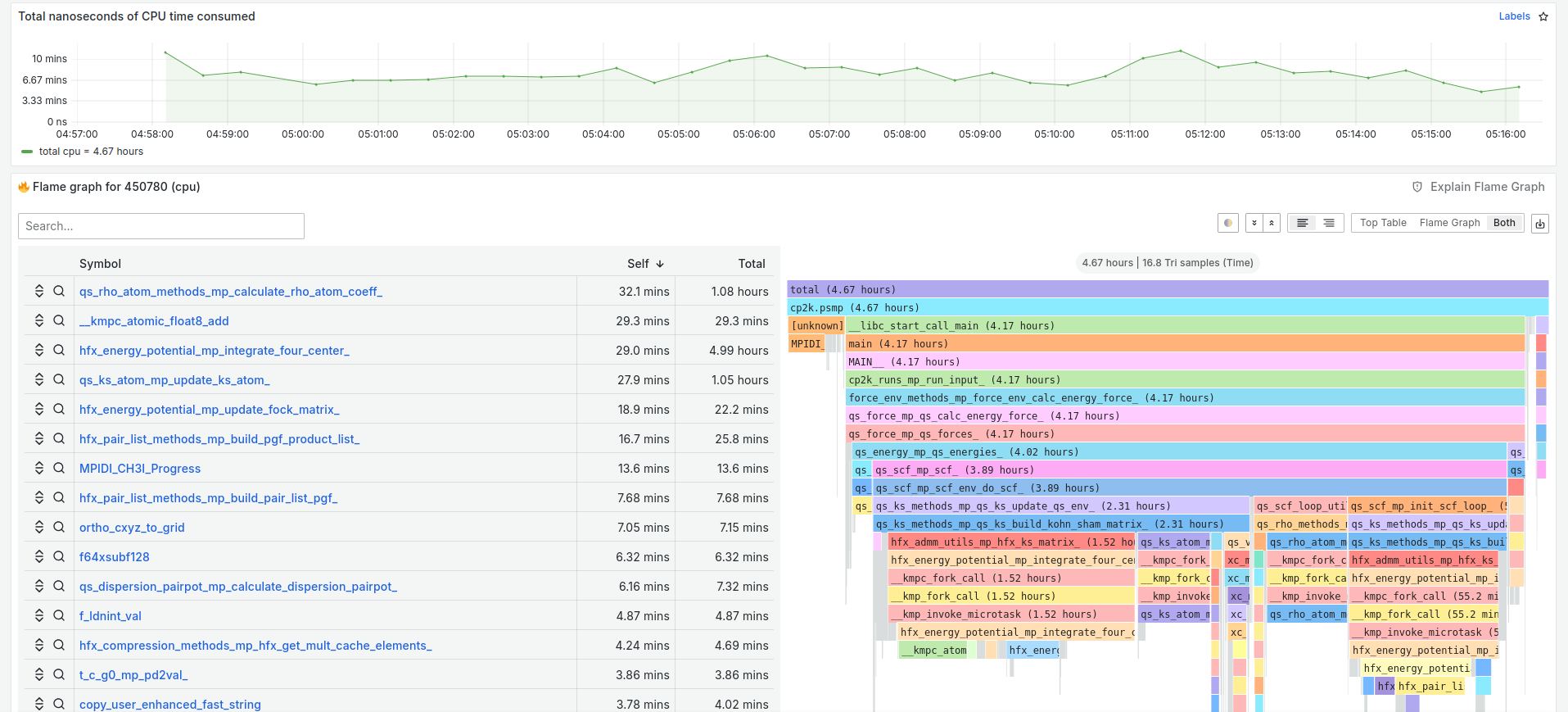Click sandwich view icon for qs_rho_atom_methods_mp_calculate_rho_atom_coeff_
This screenshot has height=712, width=1568.
38,291
